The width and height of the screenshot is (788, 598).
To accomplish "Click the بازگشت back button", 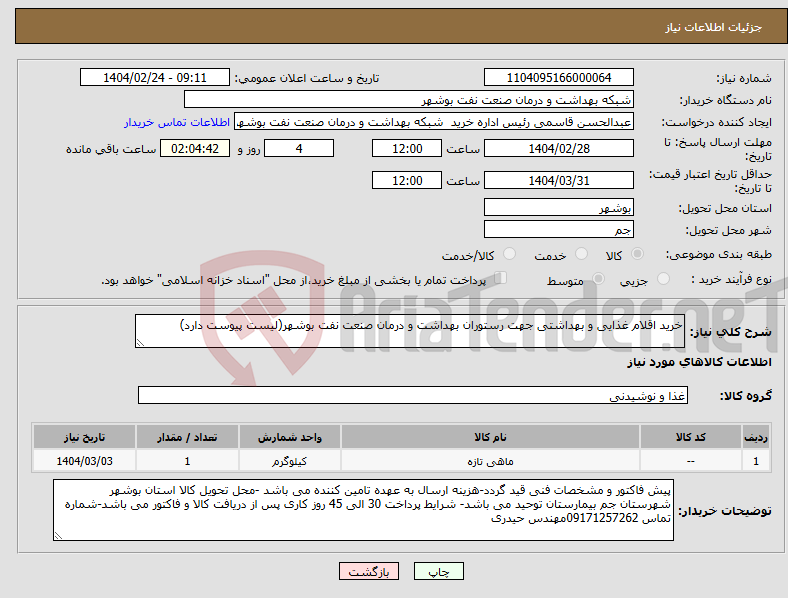I will (369, 571).
